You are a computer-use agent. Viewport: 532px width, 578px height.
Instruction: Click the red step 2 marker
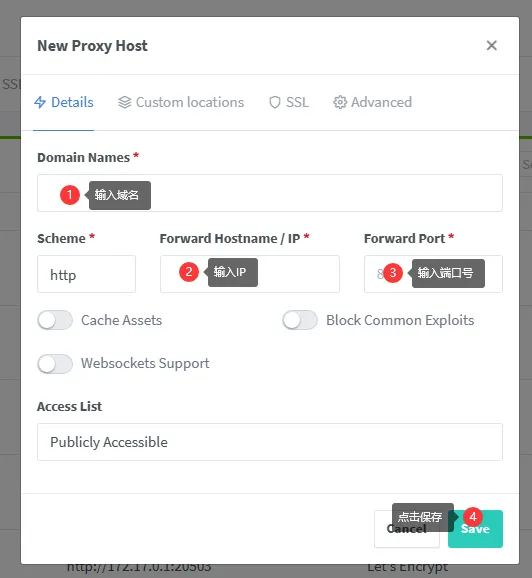tap(189, 272)
